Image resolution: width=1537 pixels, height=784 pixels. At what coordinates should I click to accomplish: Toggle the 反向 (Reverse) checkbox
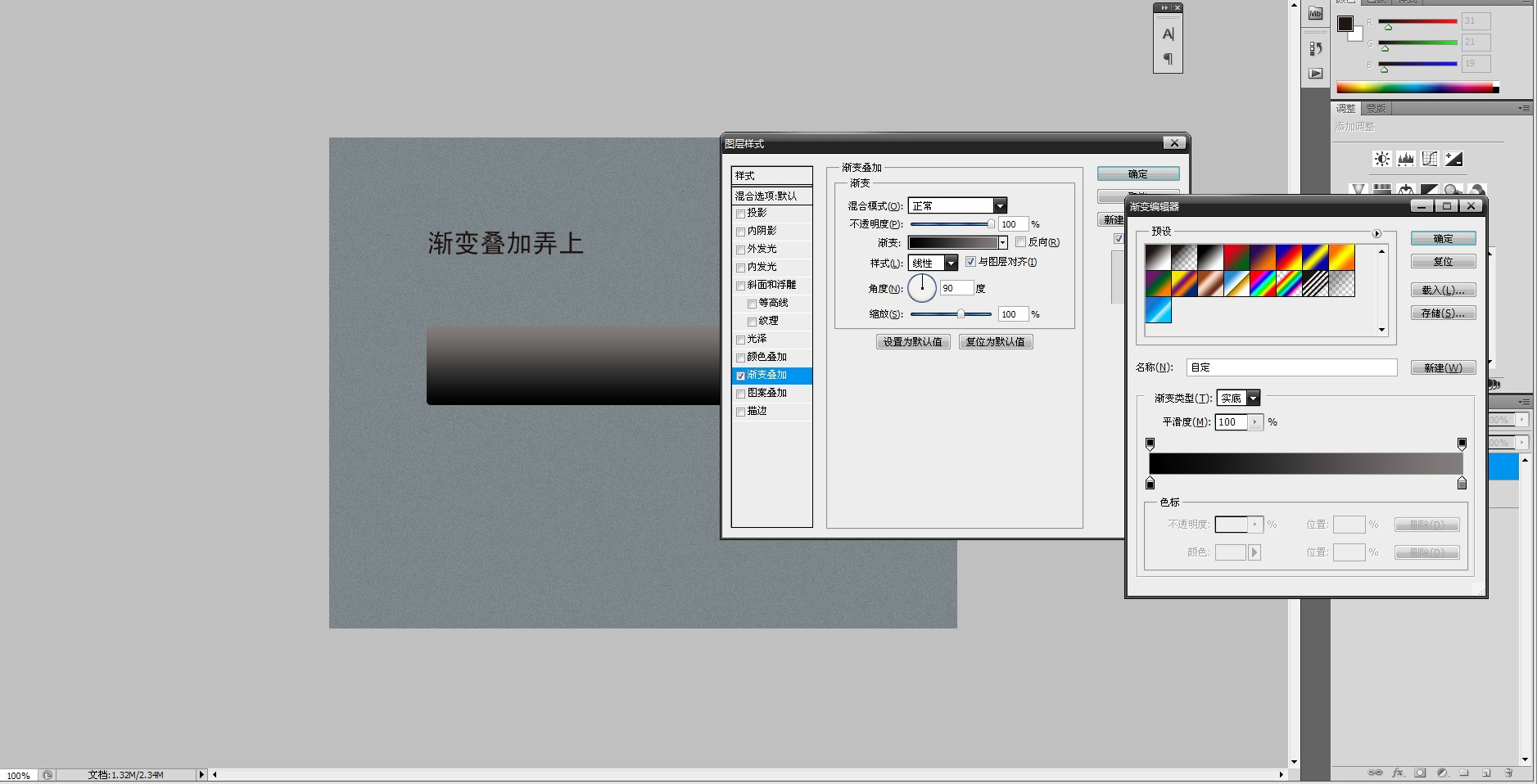point(1020,242)
